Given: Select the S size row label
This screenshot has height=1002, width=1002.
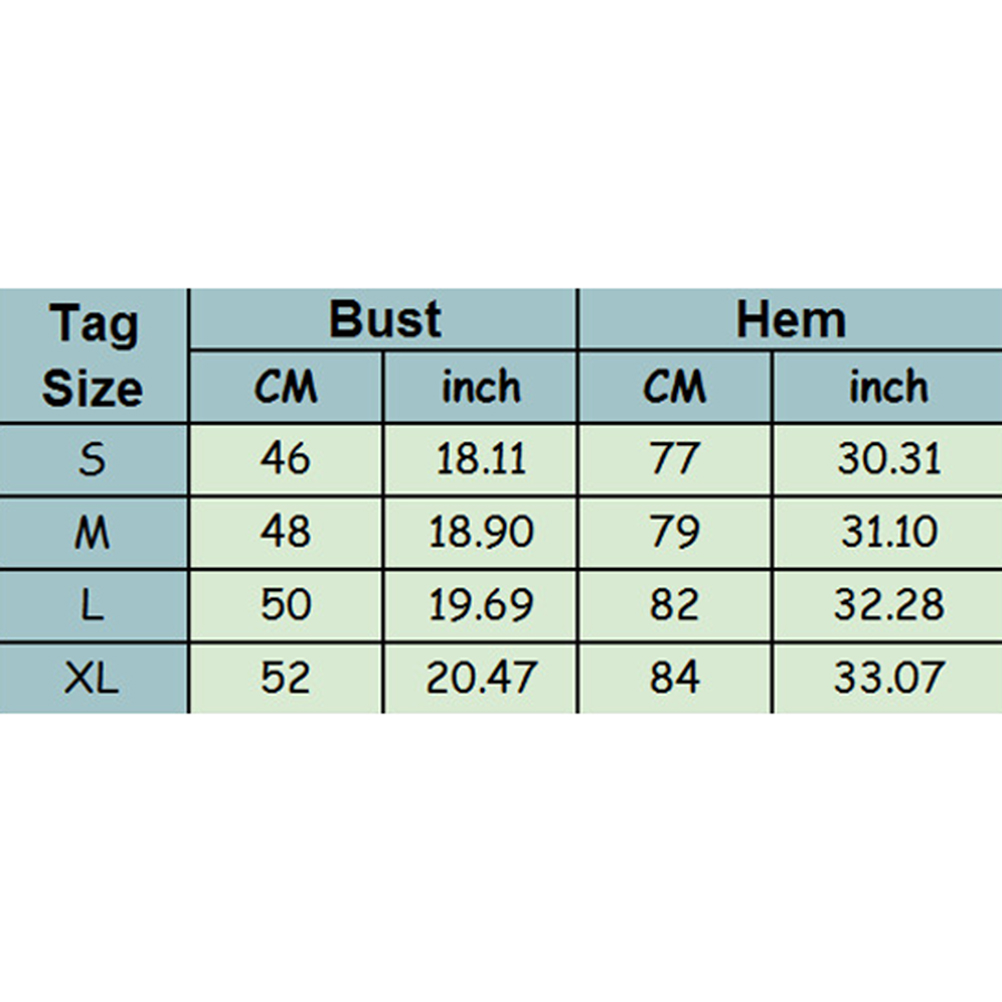Looking at the screenshot, I should coord(93,459).
